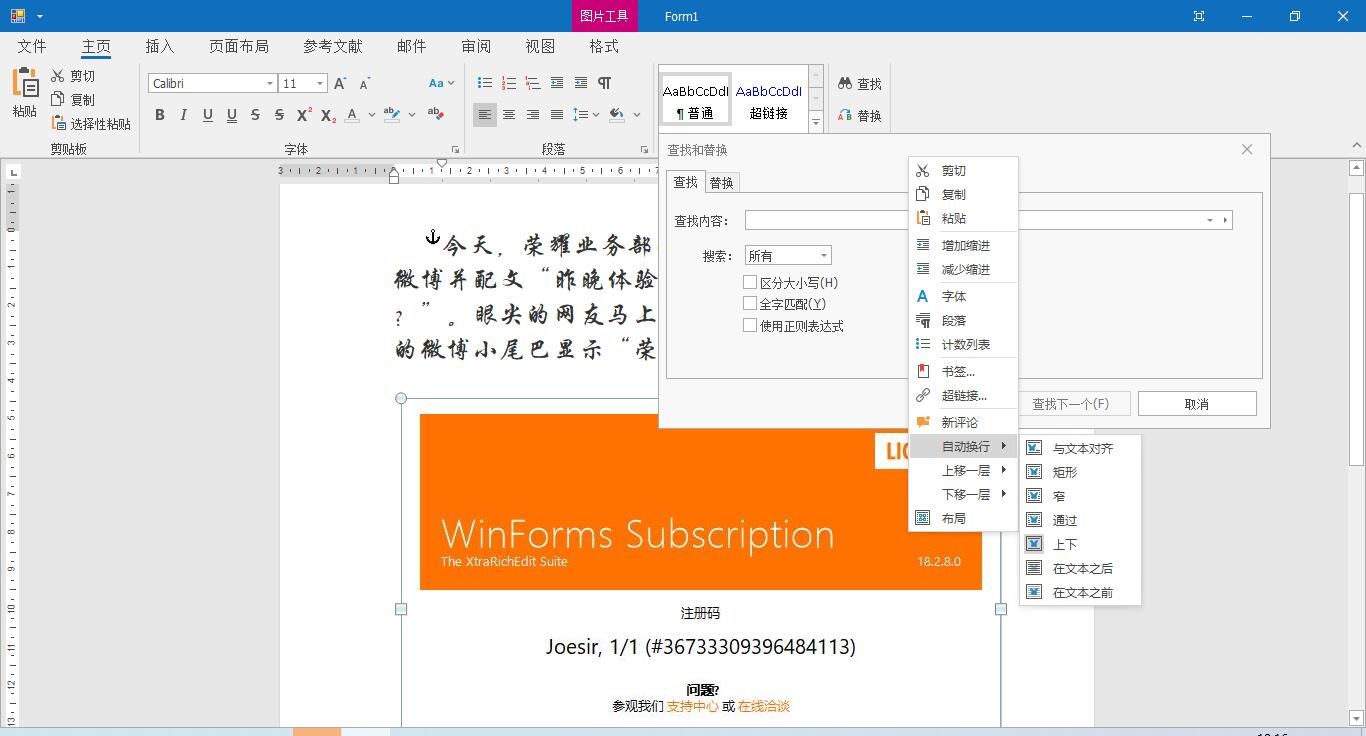Center align paragraph text
This screenshot has width=1366, height=736.
[x=508, y=115]
